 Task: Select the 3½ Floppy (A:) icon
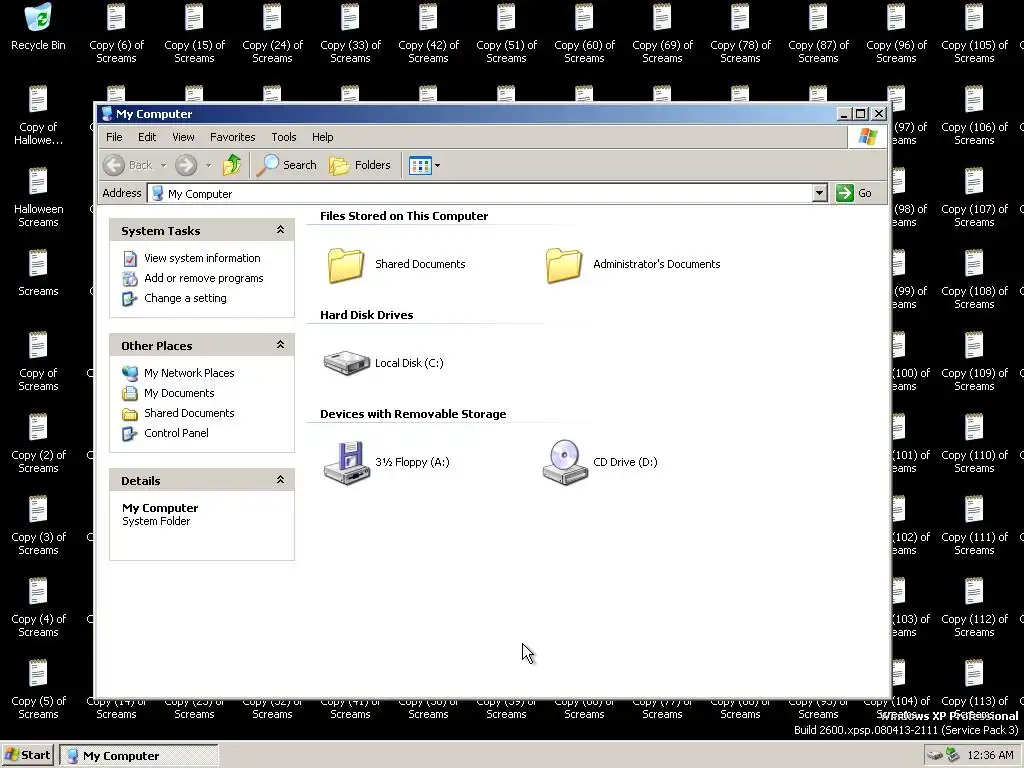coord(347,462)
